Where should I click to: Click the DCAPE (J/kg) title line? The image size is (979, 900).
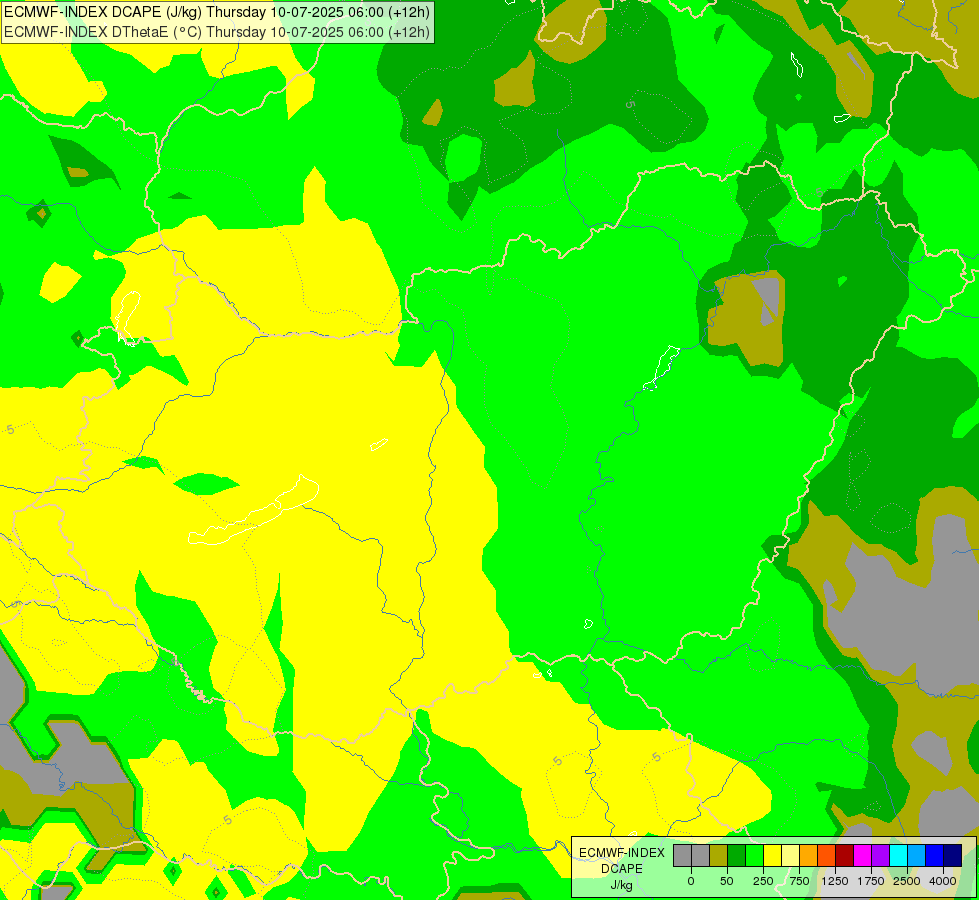point(217,12)
